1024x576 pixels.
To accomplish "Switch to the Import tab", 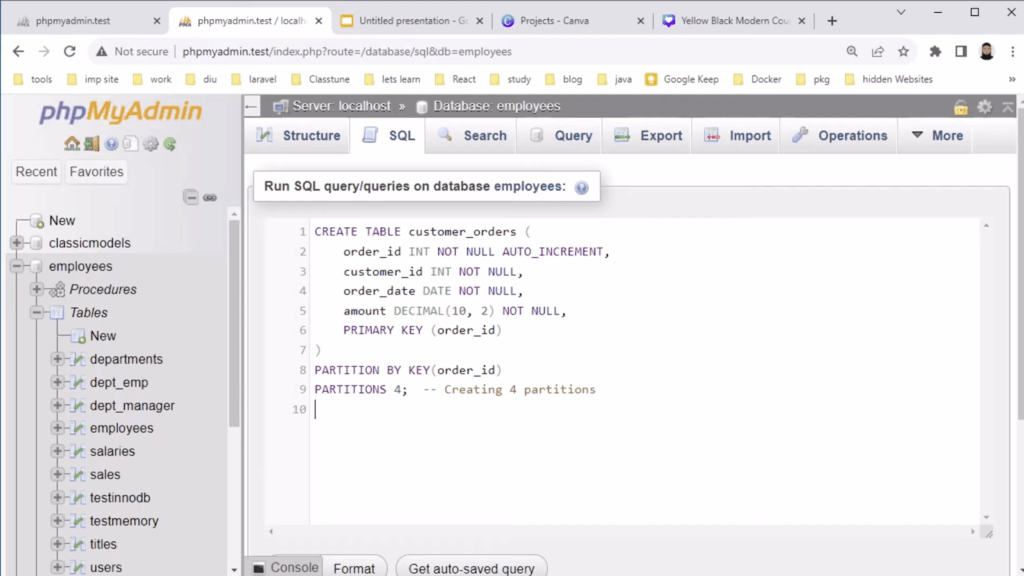I will click(x=737, y=136).
